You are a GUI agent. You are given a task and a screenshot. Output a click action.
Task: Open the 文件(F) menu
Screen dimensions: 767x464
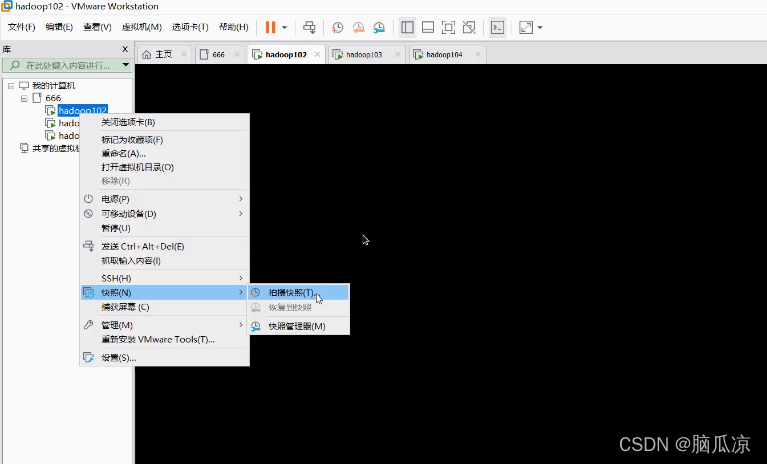pos(22,27)
